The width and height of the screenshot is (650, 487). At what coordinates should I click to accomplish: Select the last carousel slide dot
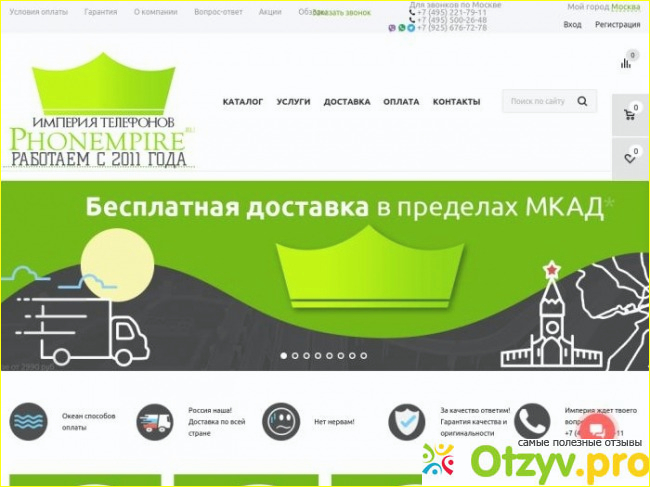point(363,355)
